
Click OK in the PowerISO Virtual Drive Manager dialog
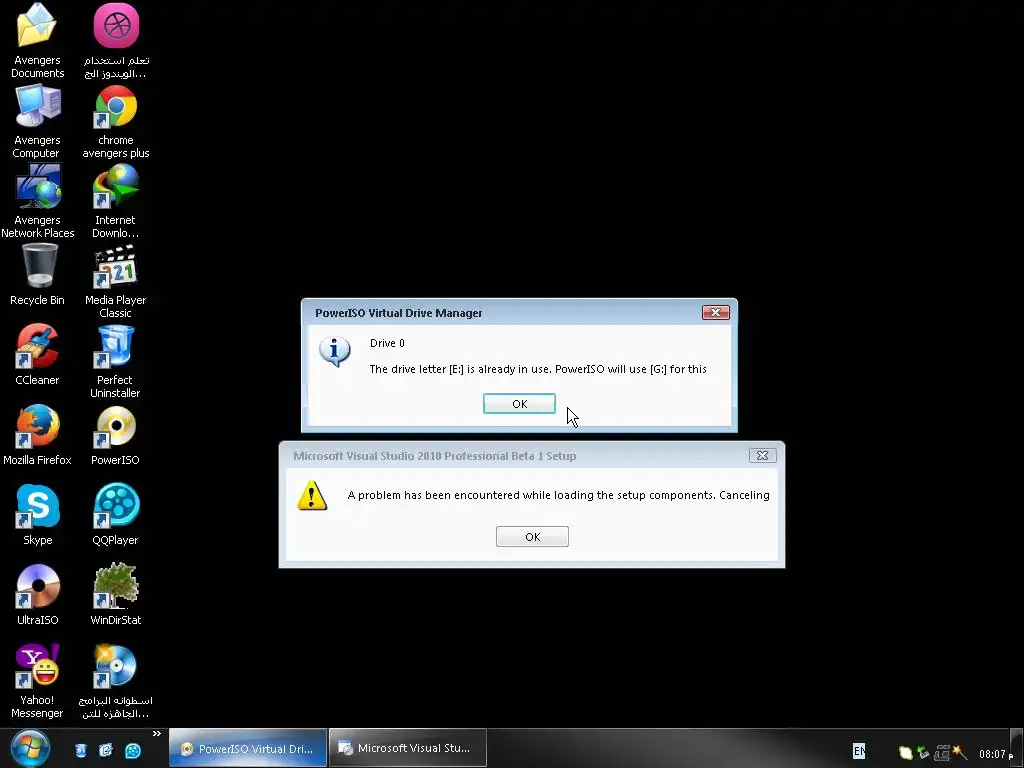click(x=519, y=404)
